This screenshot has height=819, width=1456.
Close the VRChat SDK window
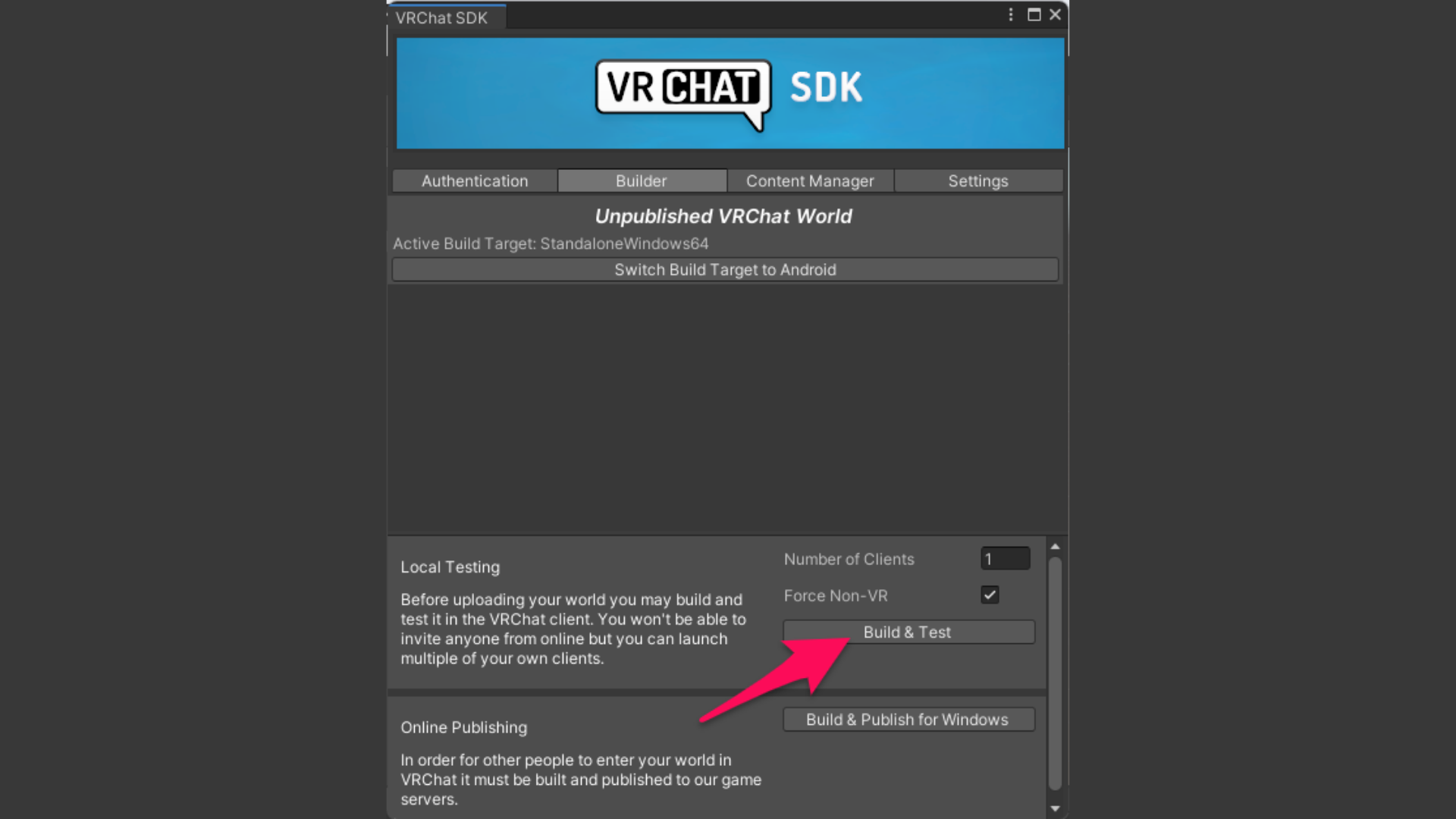1055,14
